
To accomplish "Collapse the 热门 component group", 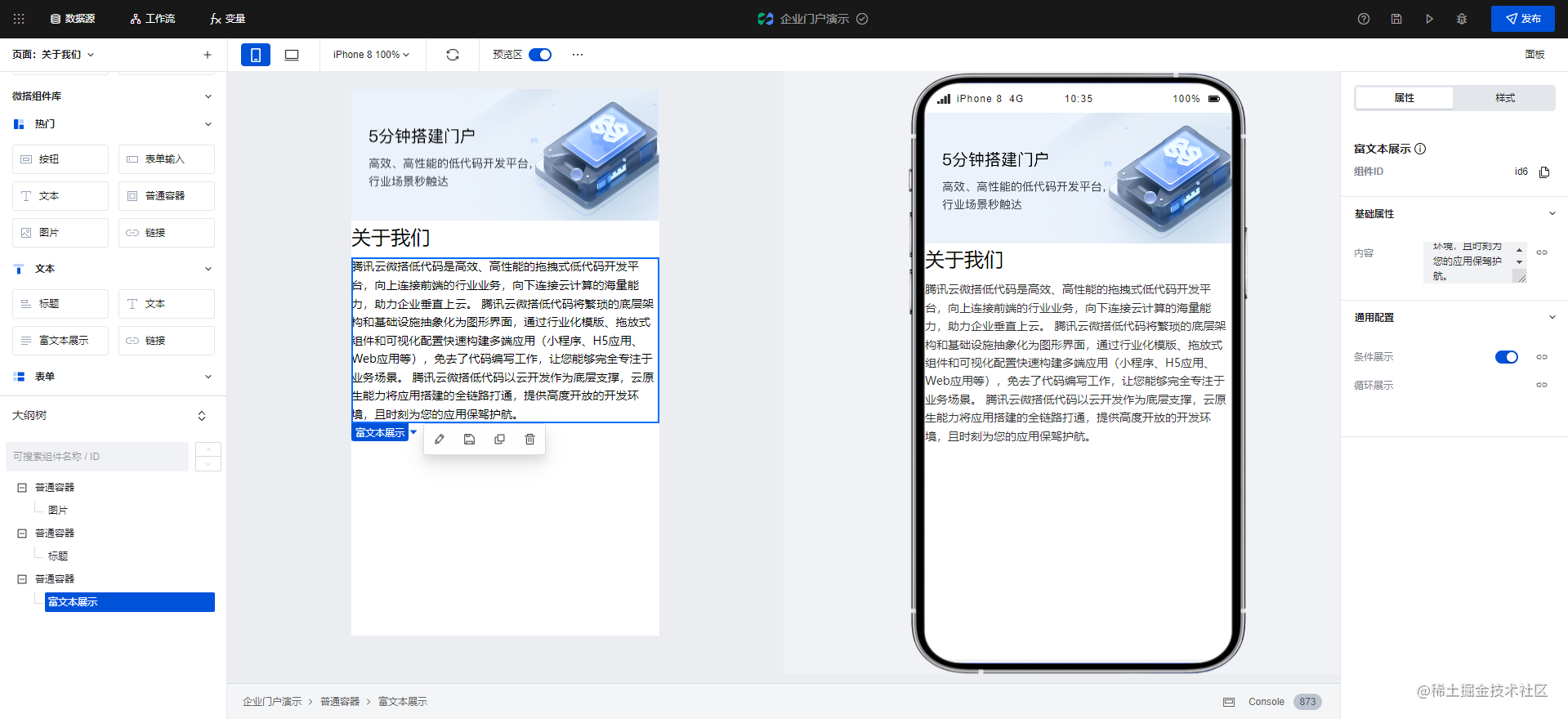I will 208,124.
